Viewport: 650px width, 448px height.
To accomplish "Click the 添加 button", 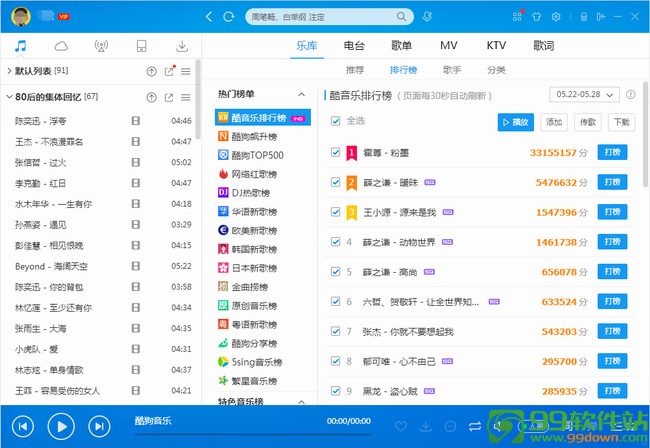I will [x=554, y=122].
